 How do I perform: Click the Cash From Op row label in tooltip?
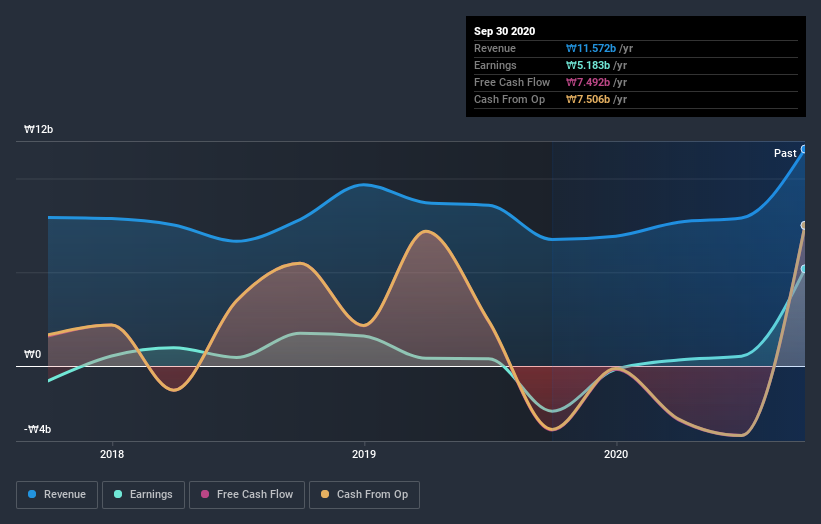pos(509,99)
